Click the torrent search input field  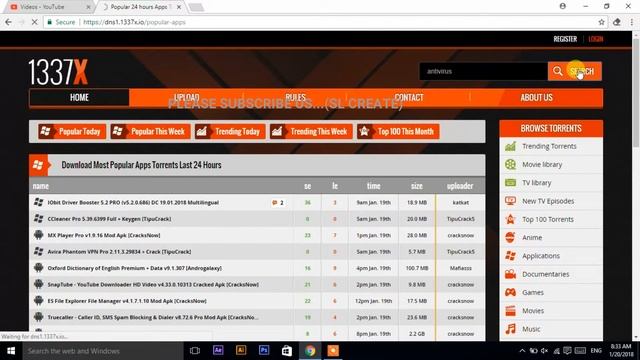click(483, 71)
